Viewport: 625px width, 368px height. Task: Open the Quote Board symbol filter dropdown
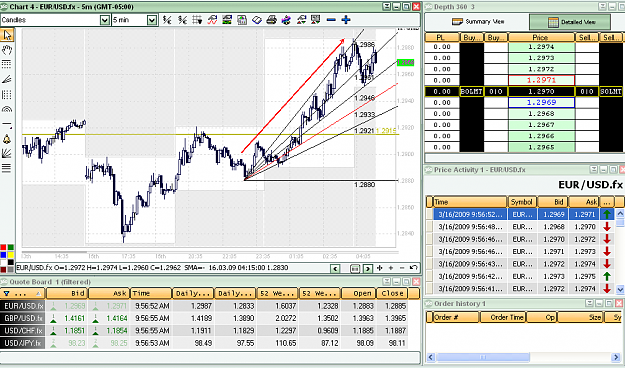[7, 293]
